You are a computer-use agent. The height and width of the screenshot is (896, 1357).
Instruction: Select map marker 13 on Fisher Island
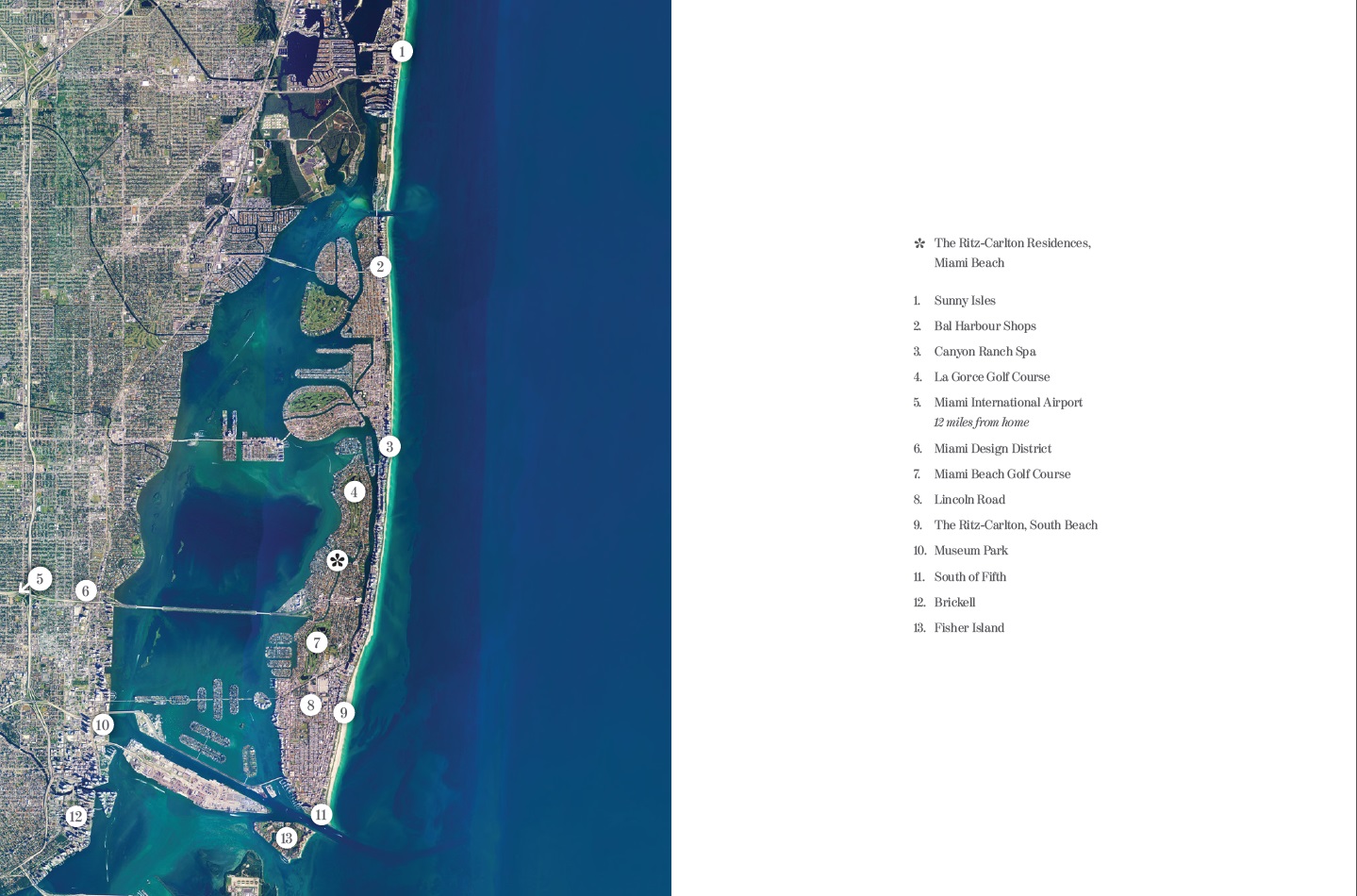[287, 838]
